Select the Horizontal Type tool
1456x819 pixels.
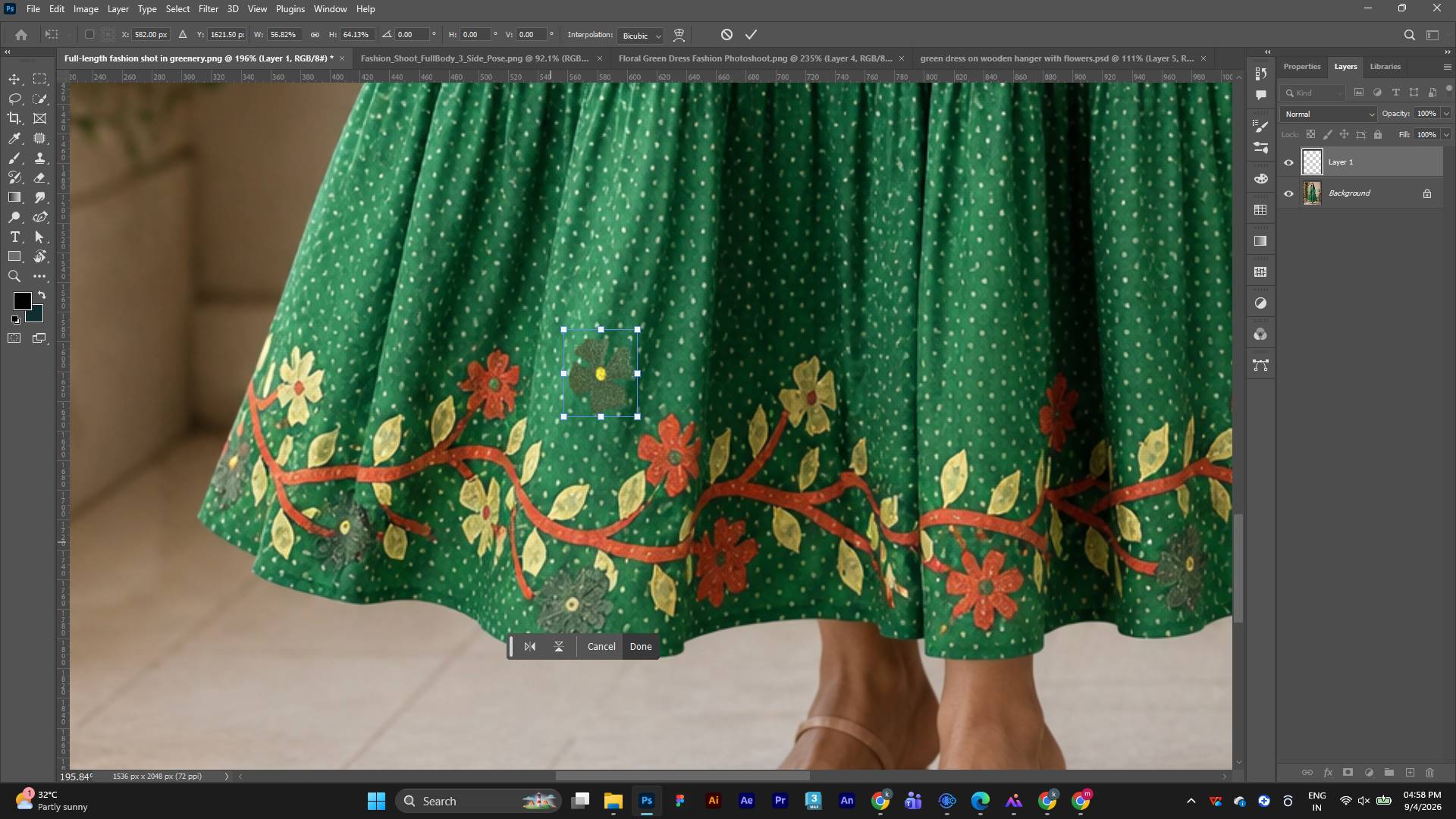pos(14,237)
